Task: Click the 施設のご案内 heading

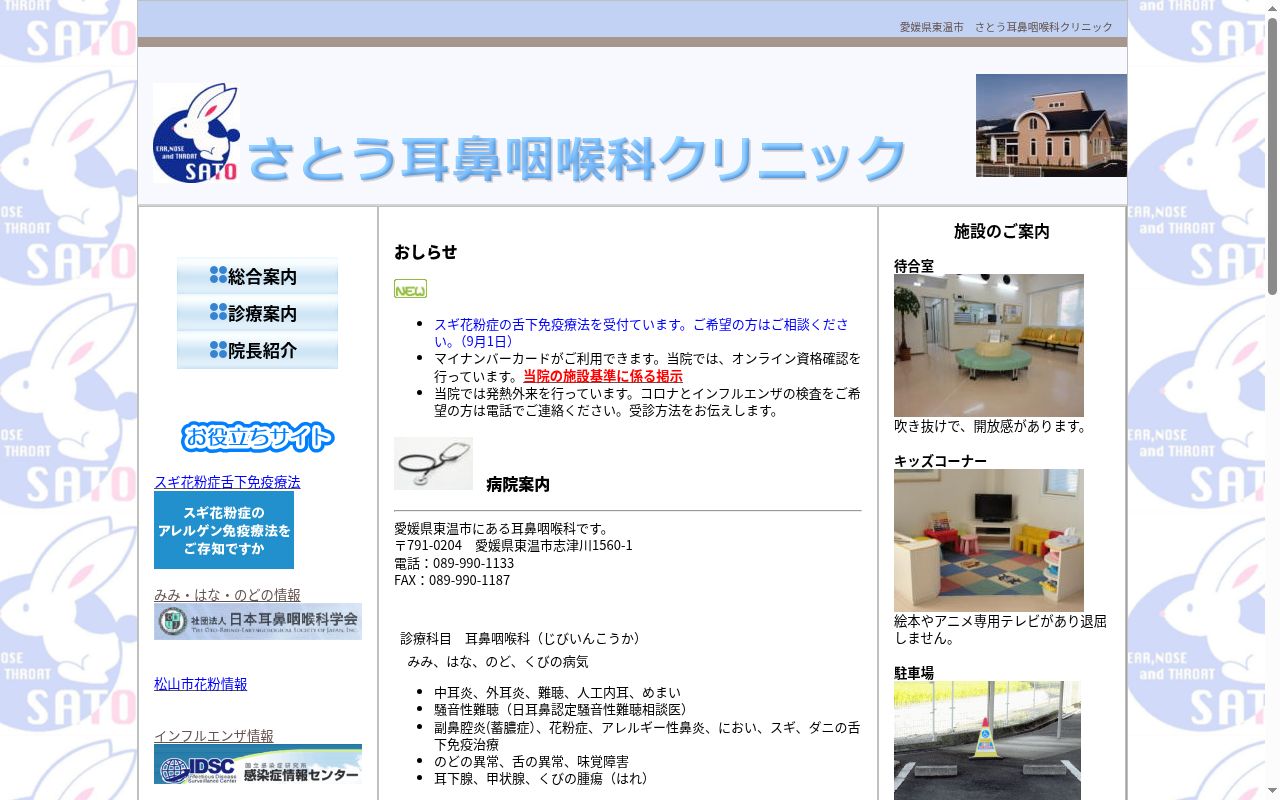Action: [x=1002, y=231]
